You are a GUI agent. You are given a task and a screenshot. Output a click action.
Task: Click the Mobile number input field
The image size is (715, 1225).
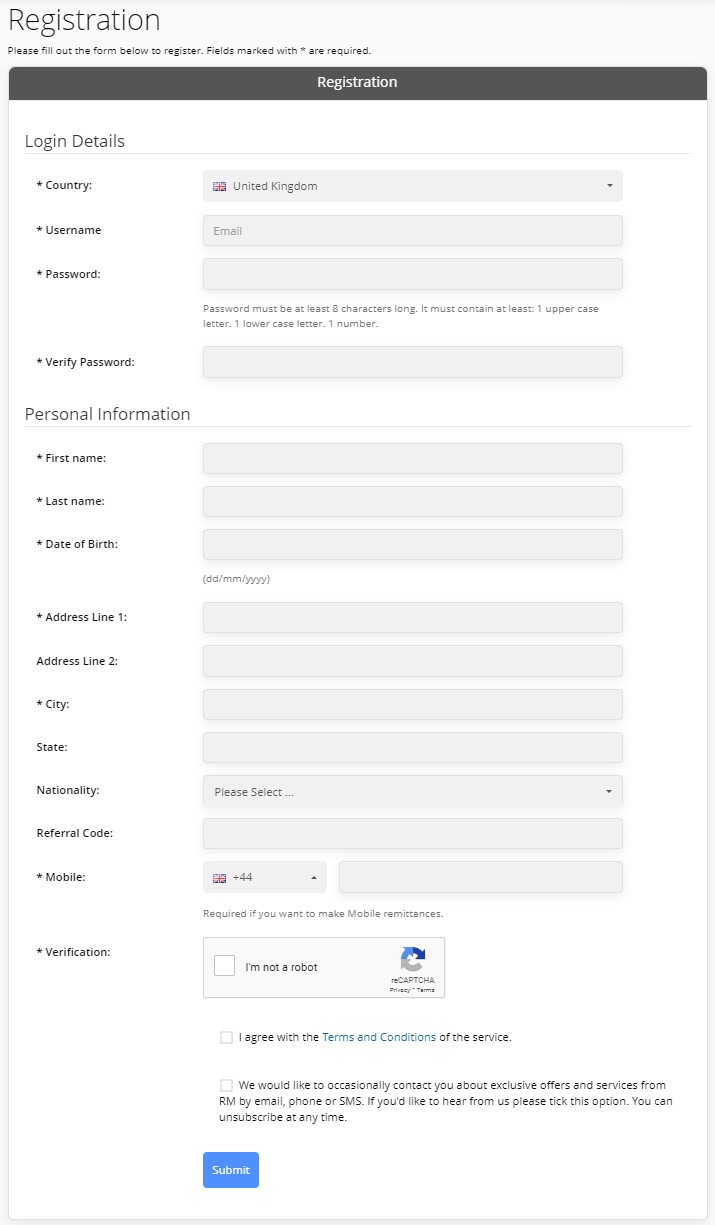pos(481,877)
